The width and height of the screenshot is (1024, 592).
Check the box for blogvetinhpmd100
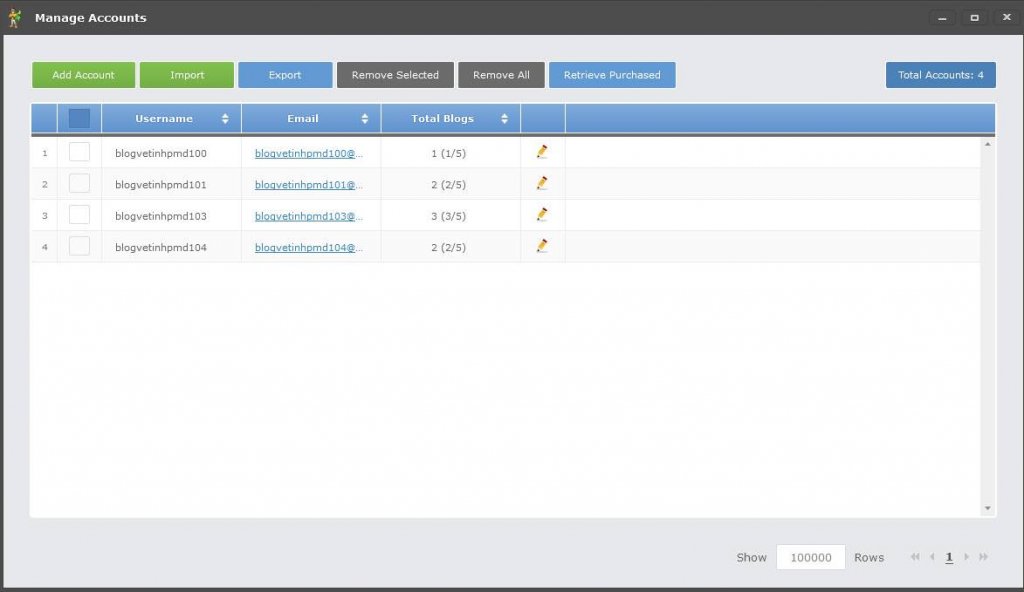(79, 152)
